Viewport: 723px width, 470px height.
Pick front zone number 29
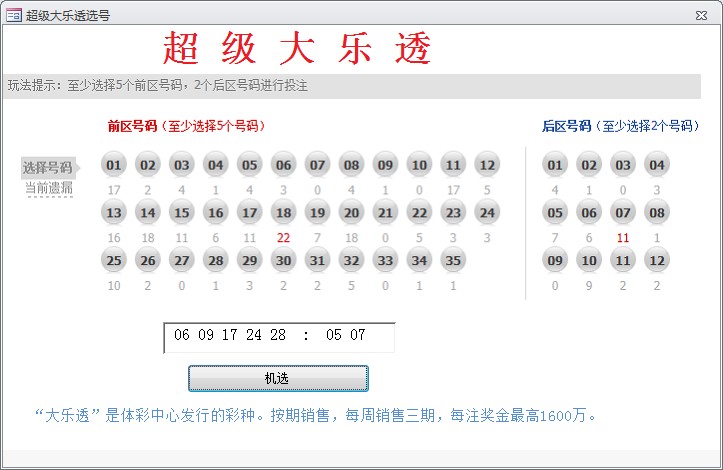(x=249, y=260)
